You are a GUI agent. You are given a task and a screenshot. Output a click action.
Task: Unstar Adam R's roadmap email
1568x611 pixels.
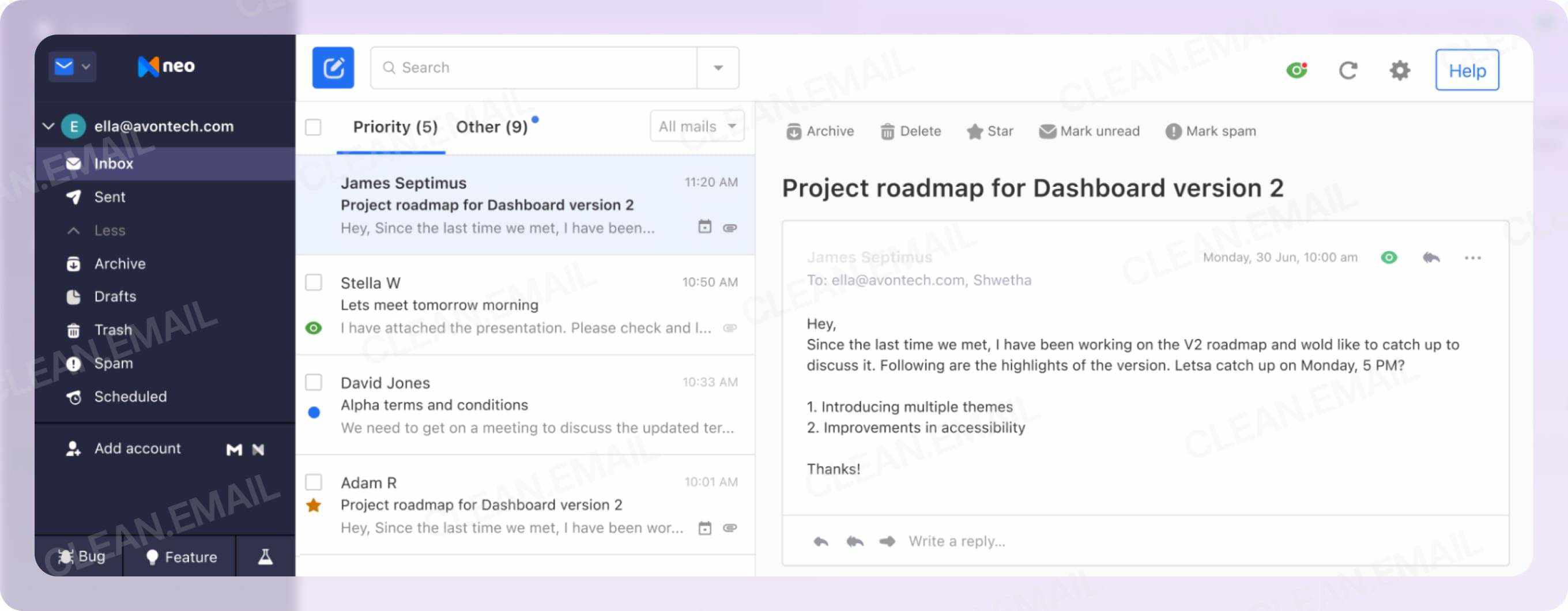[314, 505]
